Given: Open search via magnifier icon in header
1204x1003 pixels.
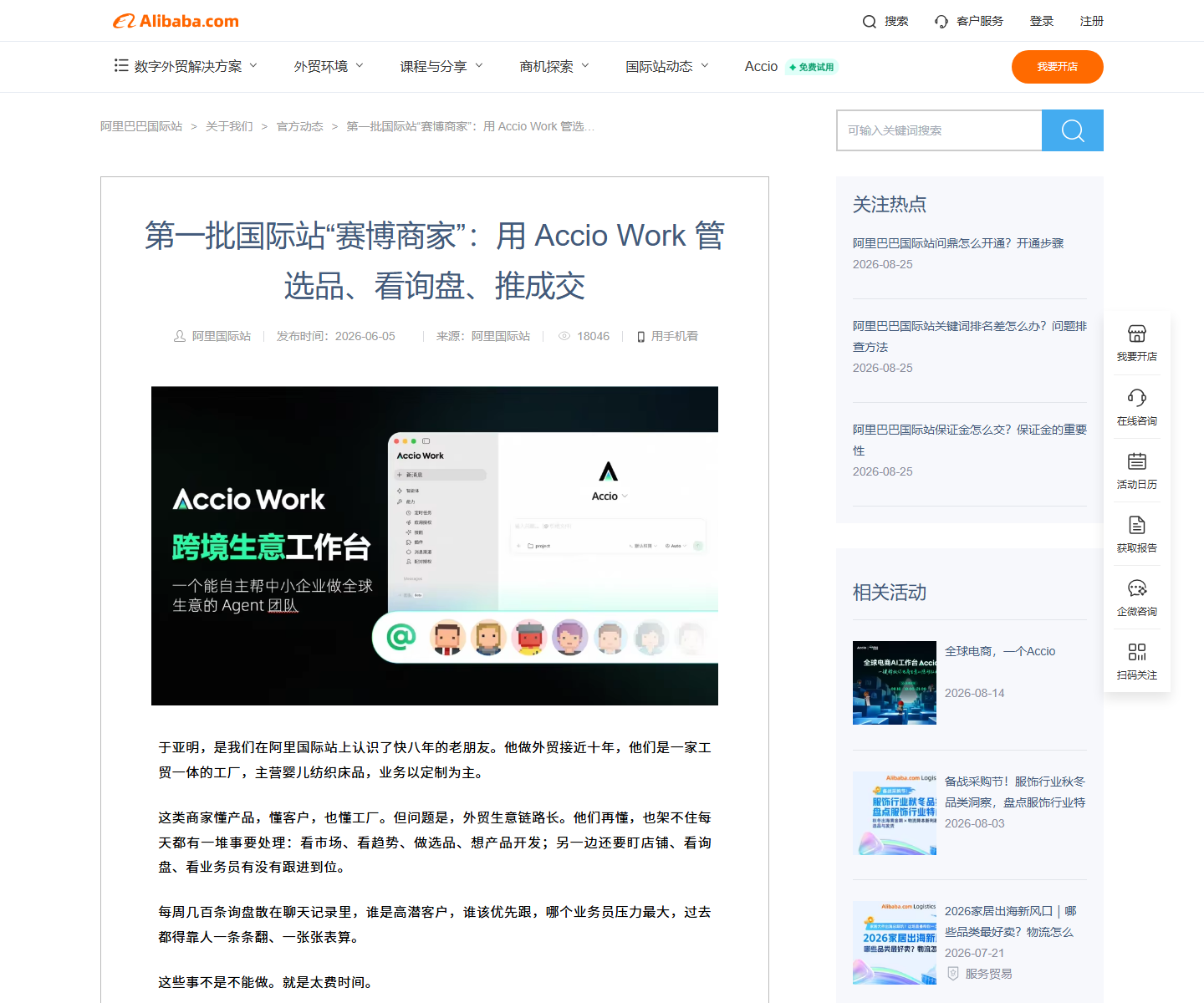Looking at the screenshot, I should [x=870, y=22].
